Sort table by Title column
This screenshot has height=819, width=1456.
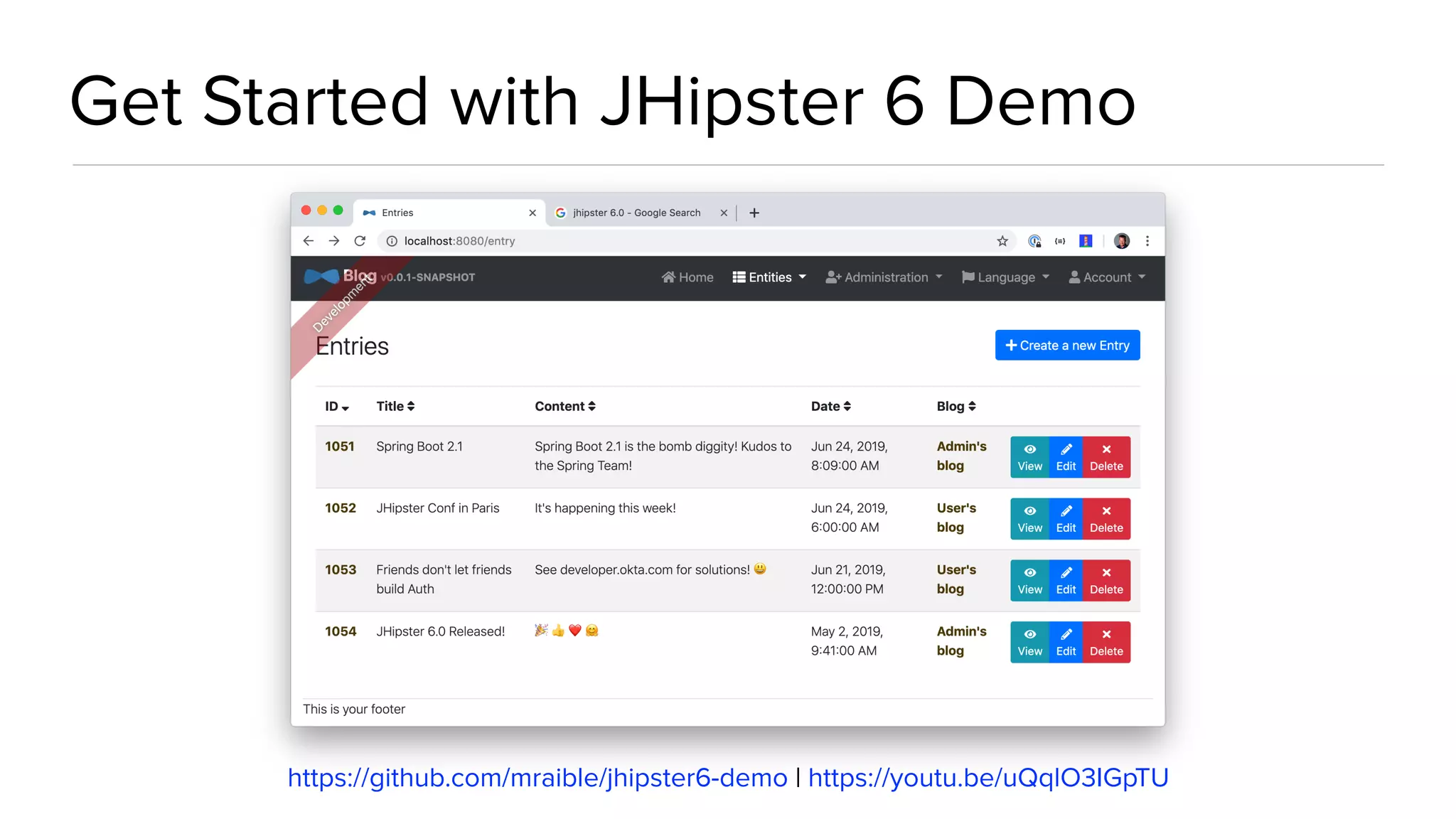tap(395, 406)
